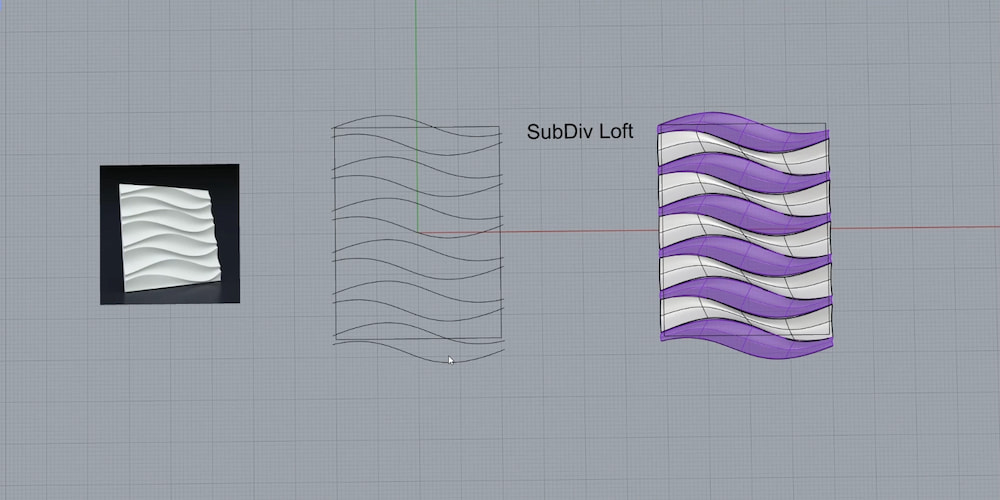Click the bottom-left corner of the wireframe rectangle

coord(334,341)
